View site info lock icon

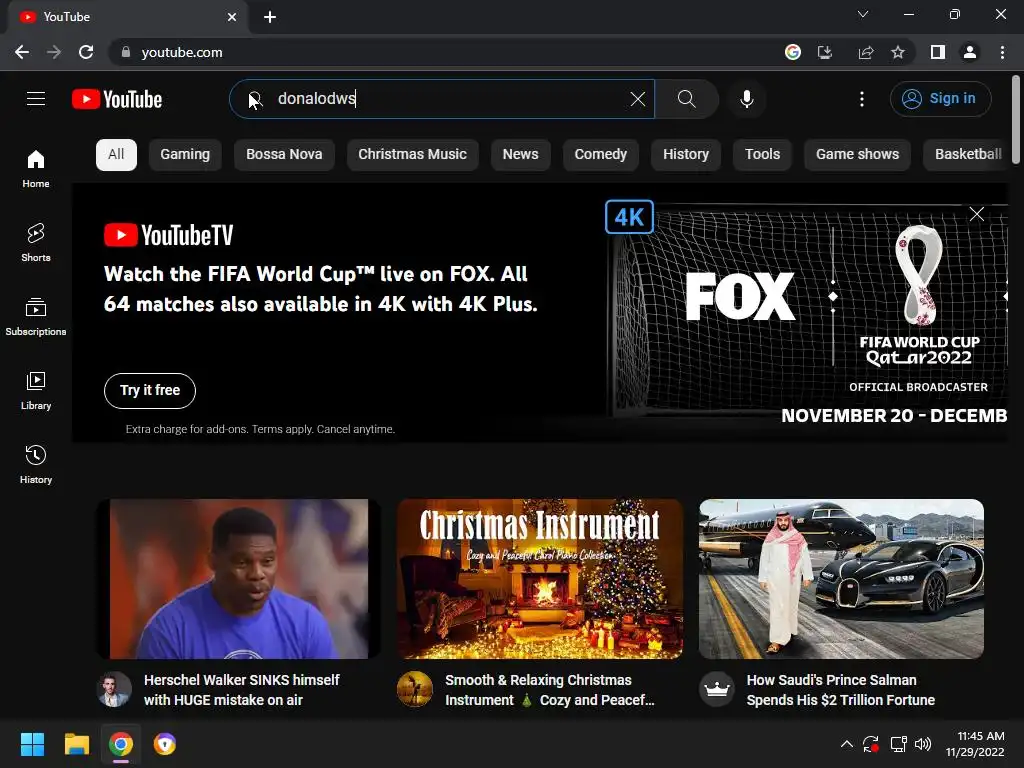126,52
